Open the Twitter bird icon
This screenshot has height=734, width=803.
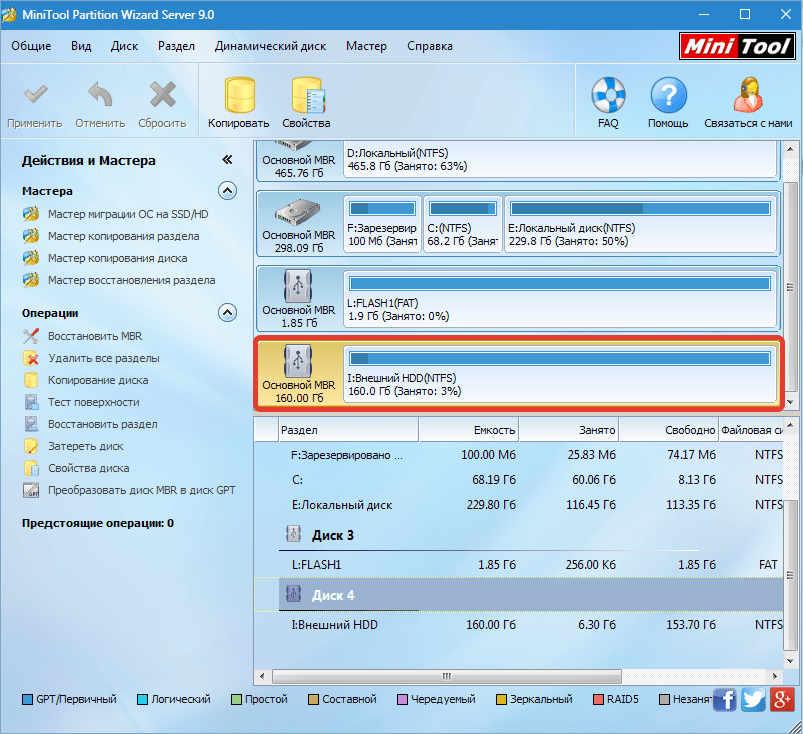pos(754,700)
